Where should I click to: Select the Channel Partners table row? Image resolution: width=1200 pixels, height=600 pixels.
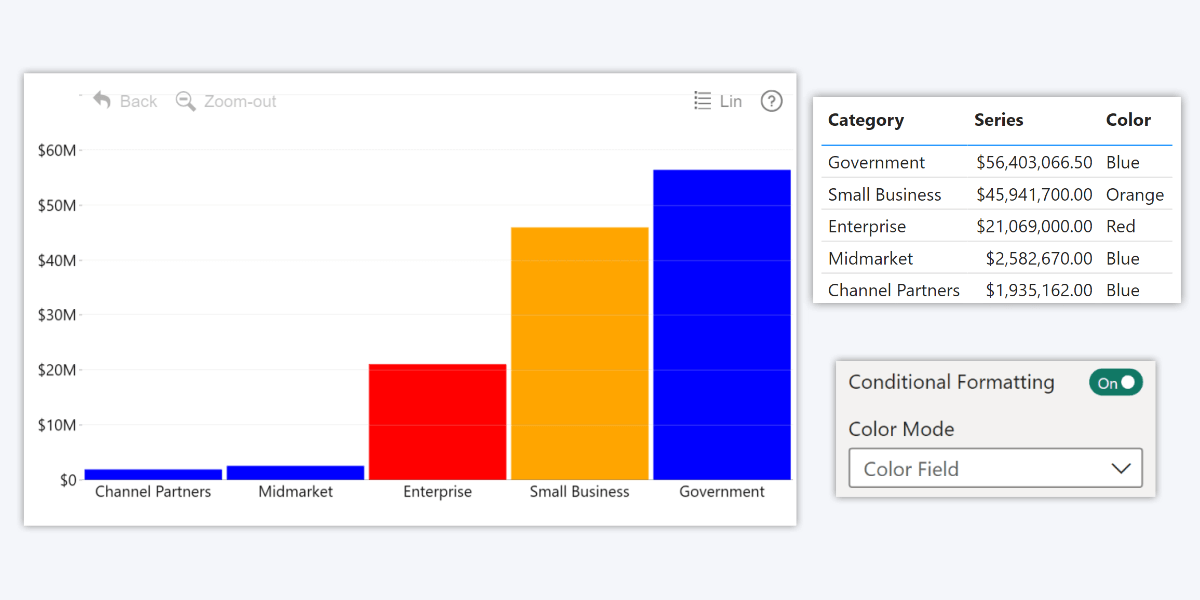click(x=893, y=290)
